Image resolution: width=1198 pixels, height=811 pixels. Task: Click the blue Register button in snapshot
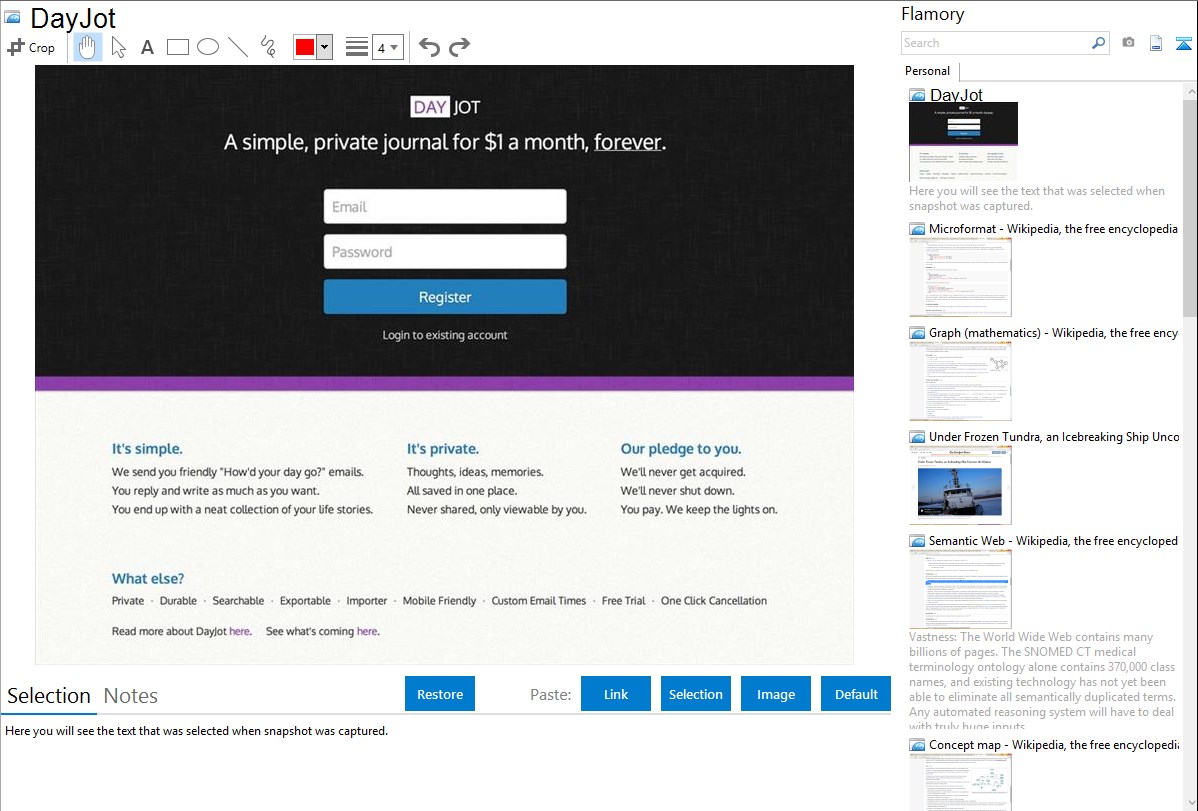coord(445,297)
